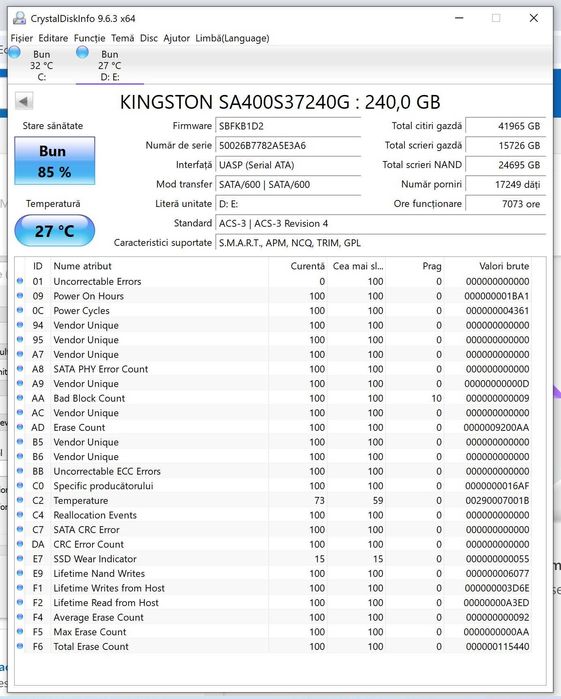Select the Bad Block Count attribute name

pos(89,398)
